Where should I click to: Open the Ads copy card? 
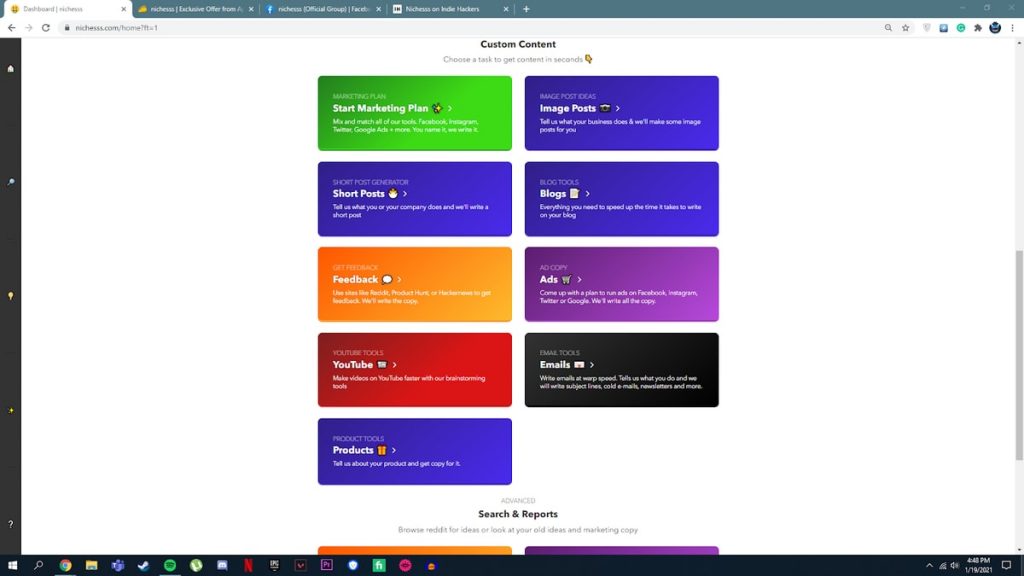tap(622, 284)
